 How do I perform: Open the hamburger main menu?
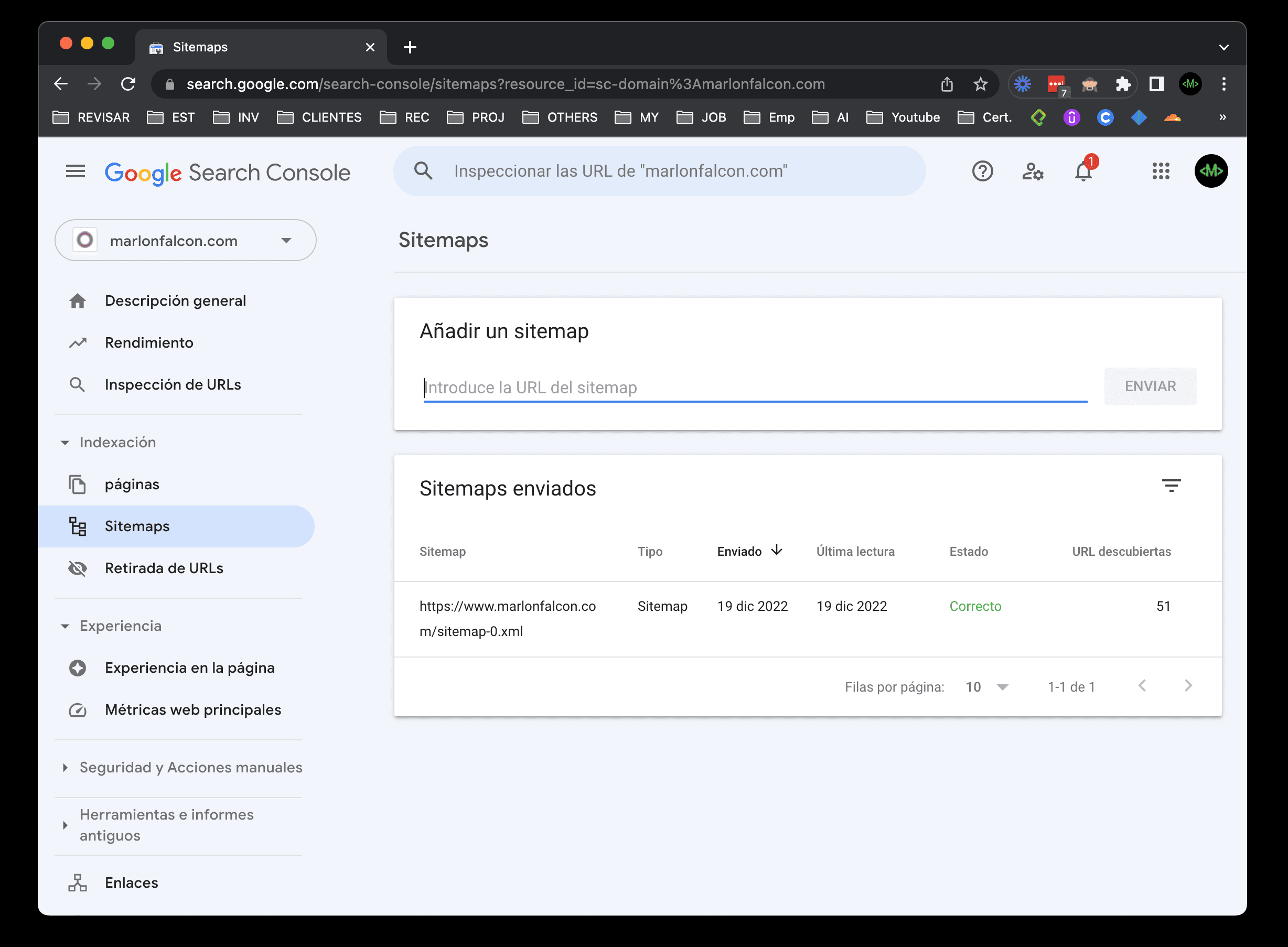pyautogui.click(x=75, y=171)
